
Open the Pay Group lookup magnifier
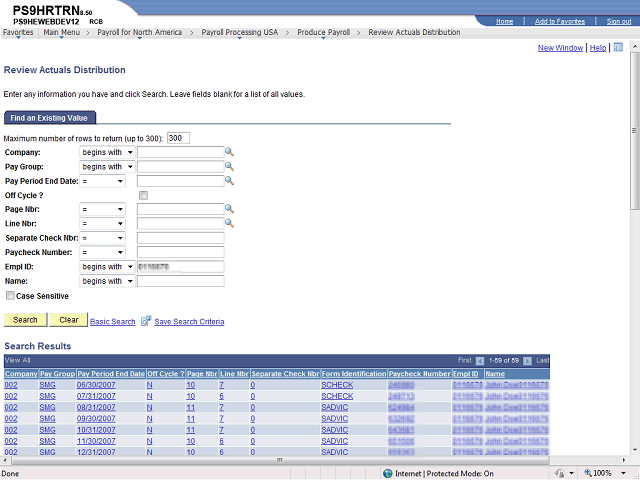(229, 167)
